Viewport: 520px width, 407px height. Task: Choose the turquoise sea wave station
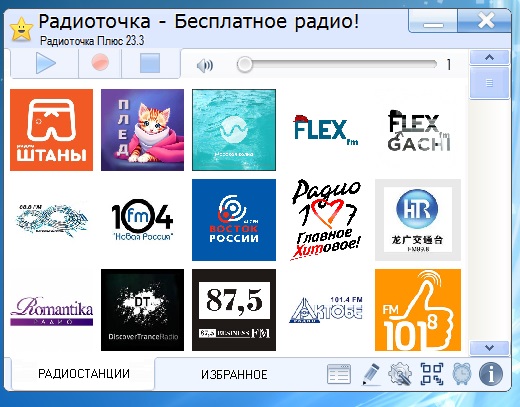(234, 130)
